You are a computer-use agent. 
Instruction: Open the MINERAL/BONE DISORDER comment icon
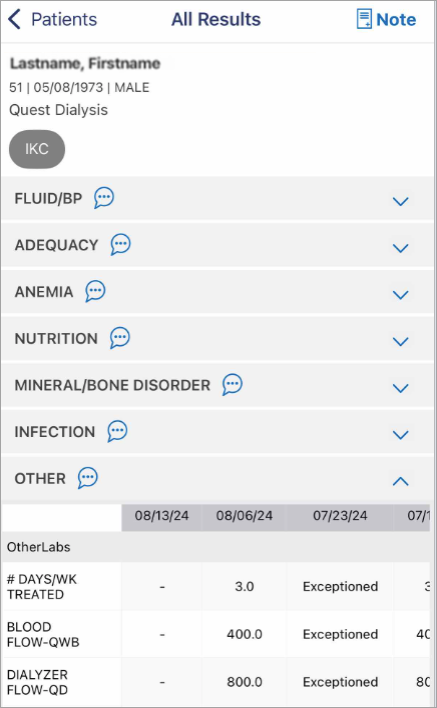(x=232, y=384)
